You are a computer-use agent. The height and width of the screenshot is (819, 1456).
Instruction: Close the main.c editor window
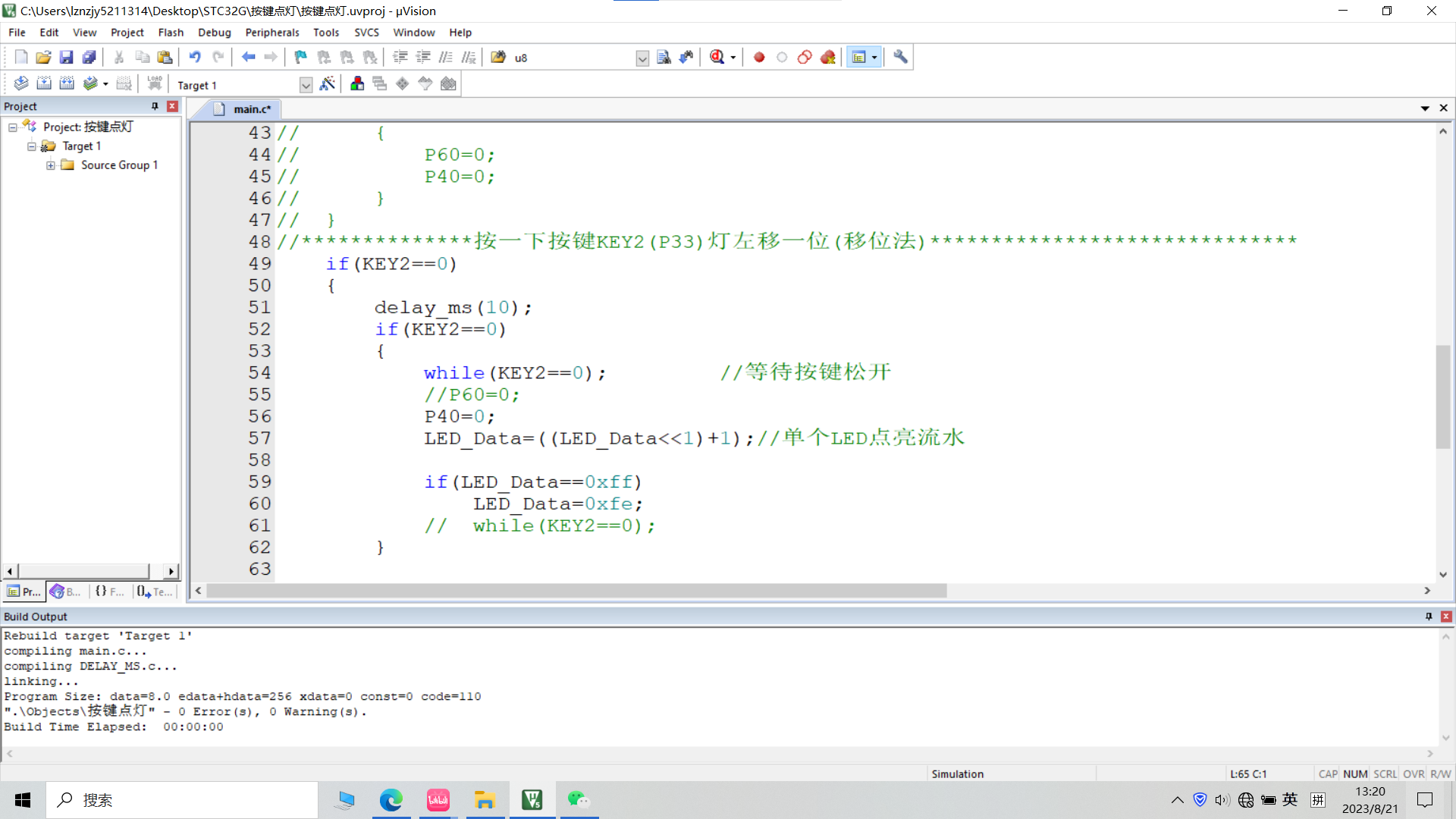[1444, 108]
